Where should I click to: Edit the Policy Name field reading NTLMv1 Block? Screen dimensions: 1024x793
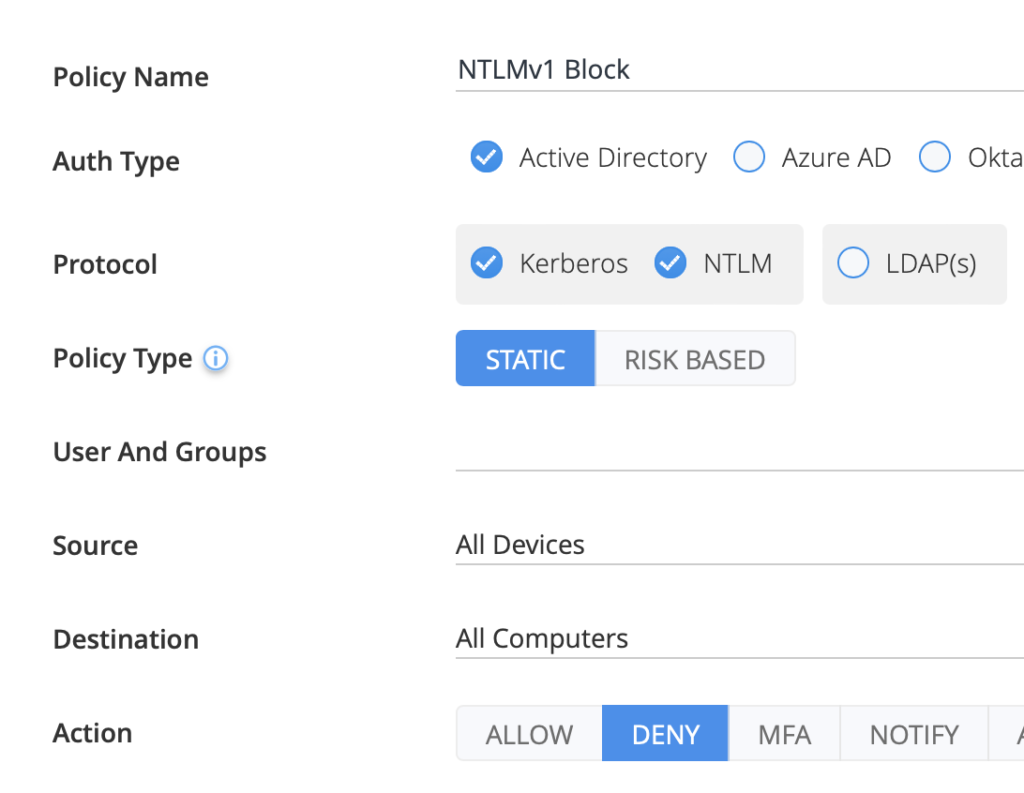click(x=700, y=70)
